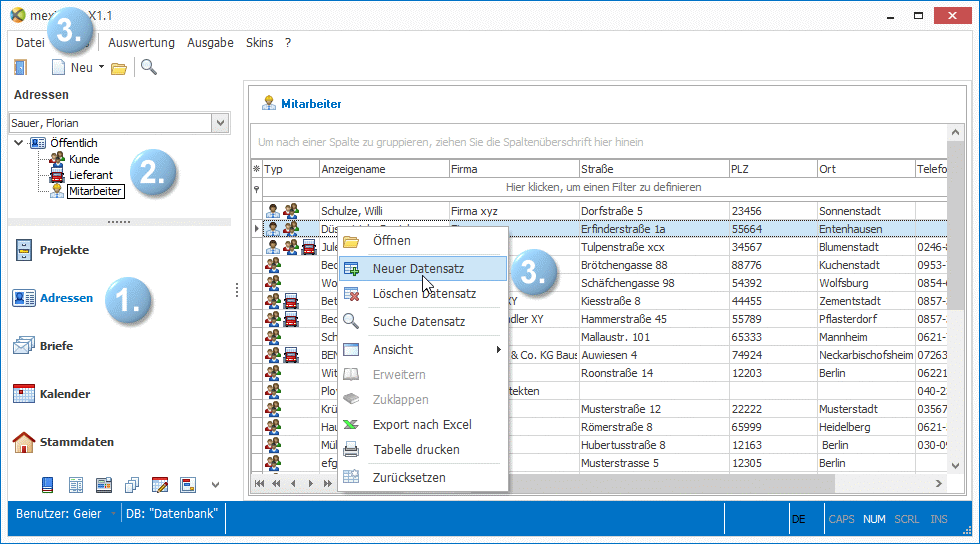The width and height of the screenshot is (980, 544).
Task: Click the vertical scrollbar up arrow
Action: pos(955,133)
